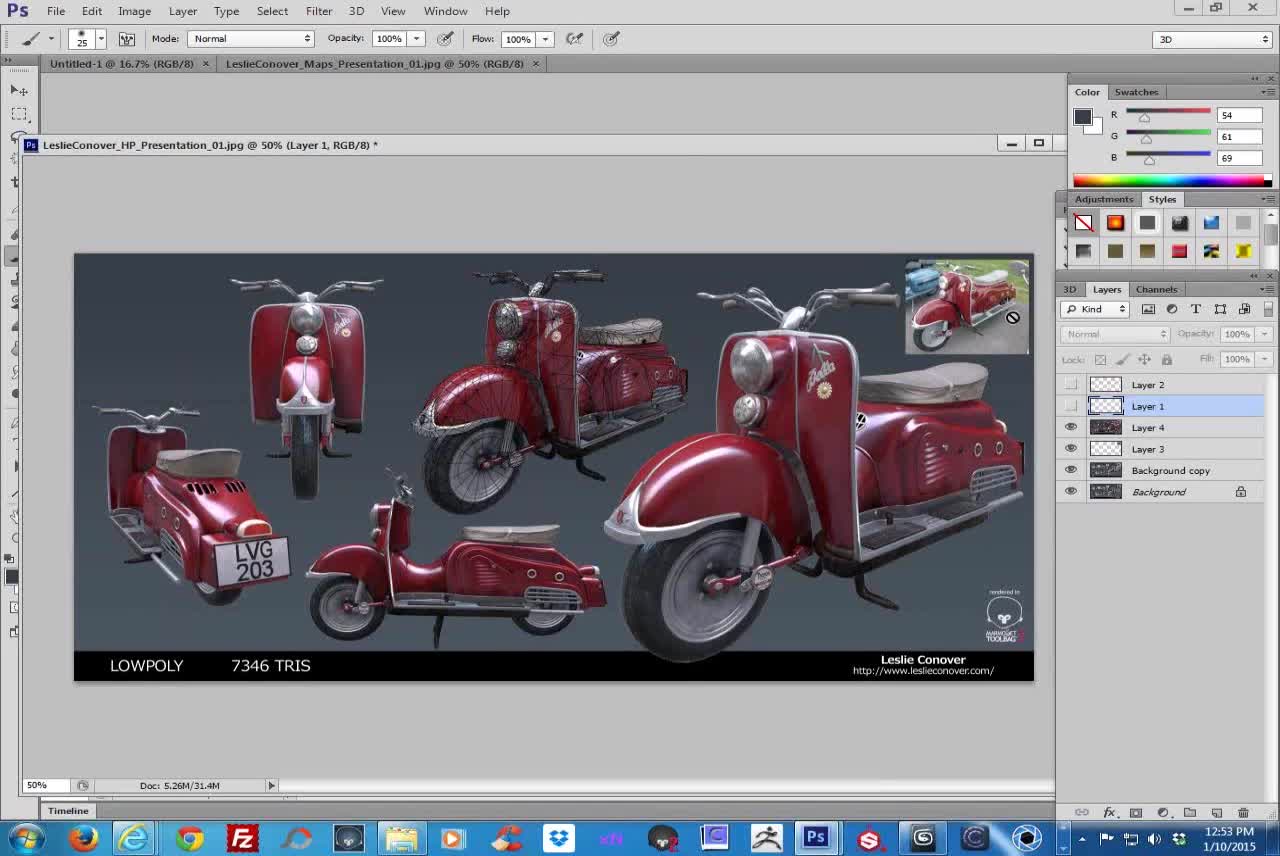Hide Layer 4 with its eye icon
The image size is (1280, 856).
coord(1071,427)
